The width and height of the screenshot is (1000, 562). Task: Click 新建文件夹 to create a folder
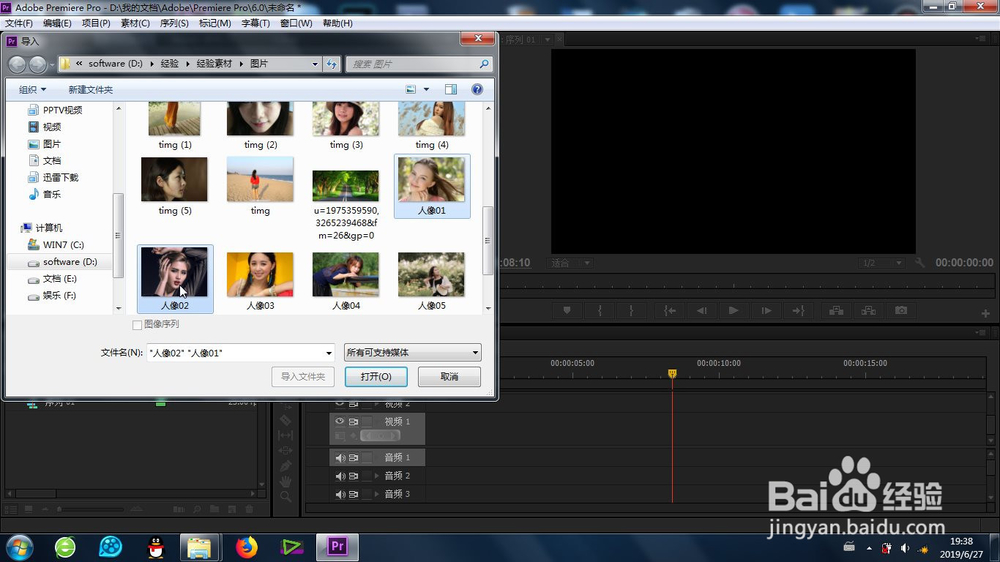click(x=91, y=89)
